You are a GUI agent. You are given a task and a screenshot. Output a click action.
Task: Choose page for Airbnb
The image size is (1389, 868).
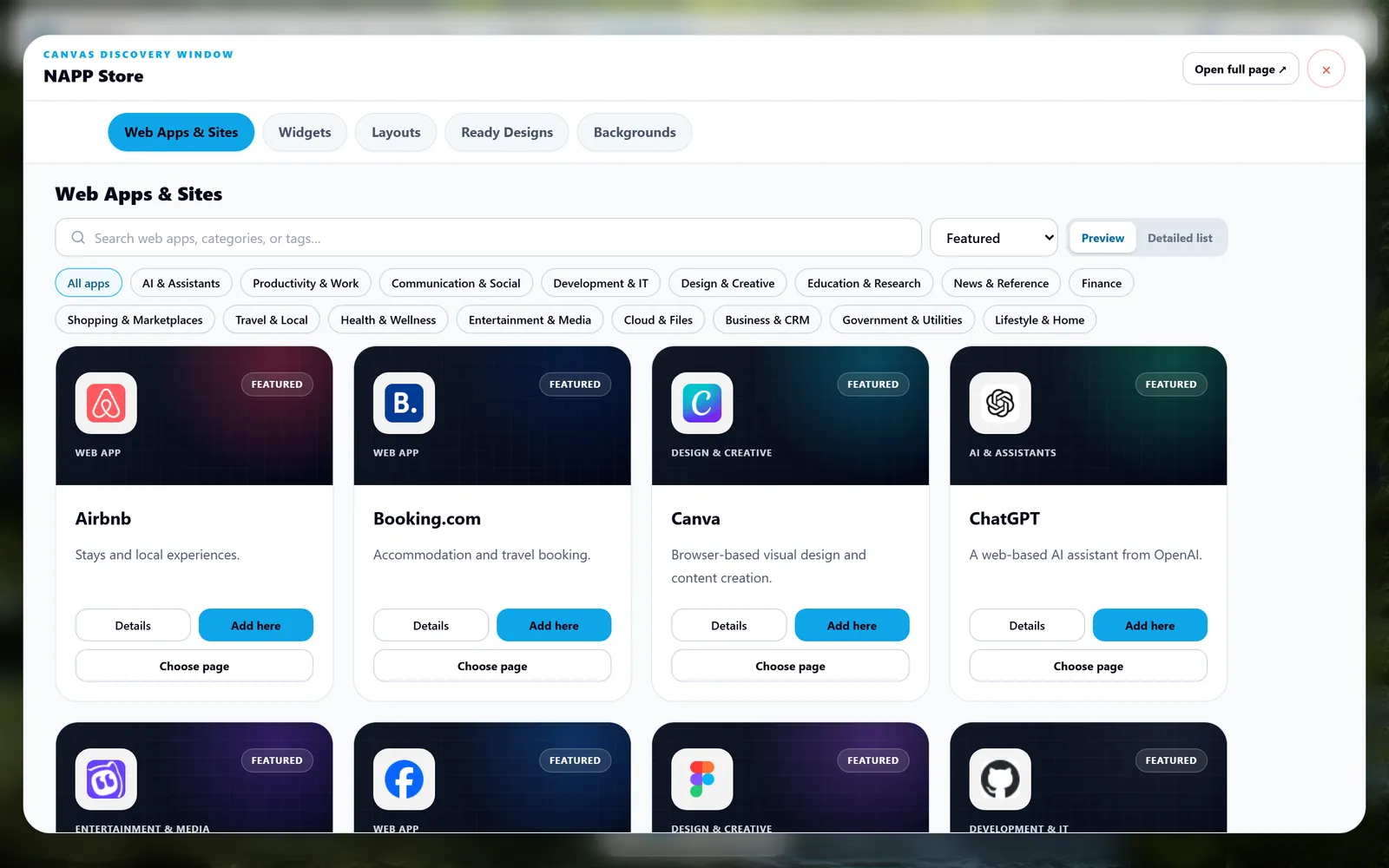click(194, 666)
